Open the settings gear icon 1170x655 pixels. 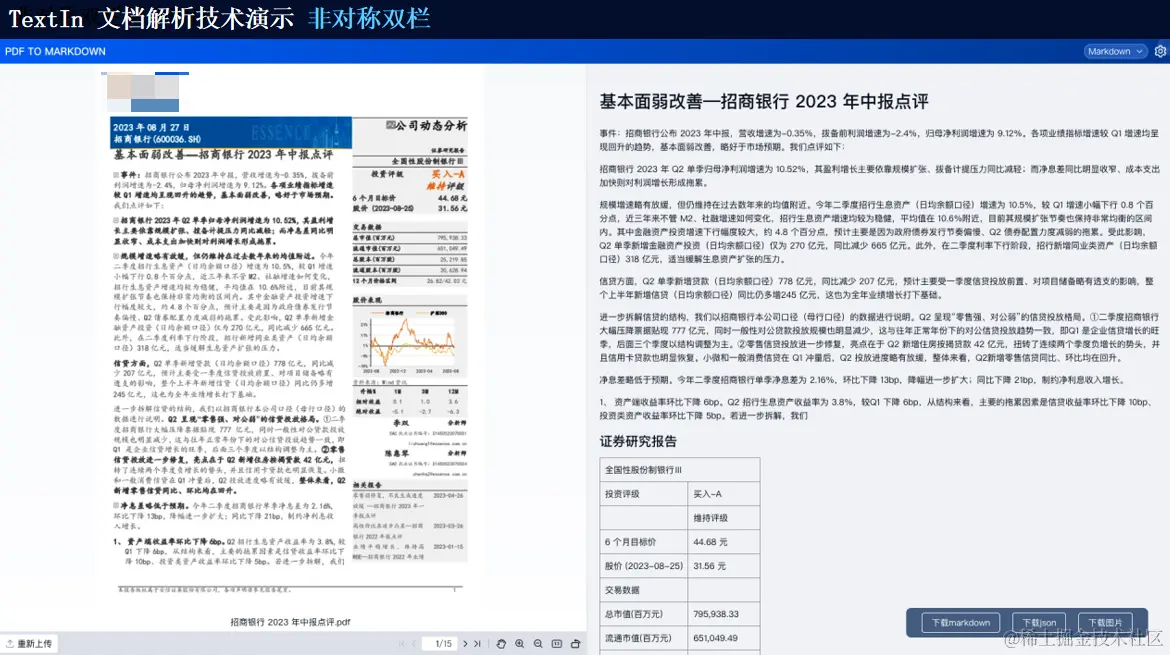tap(1160, 51)
